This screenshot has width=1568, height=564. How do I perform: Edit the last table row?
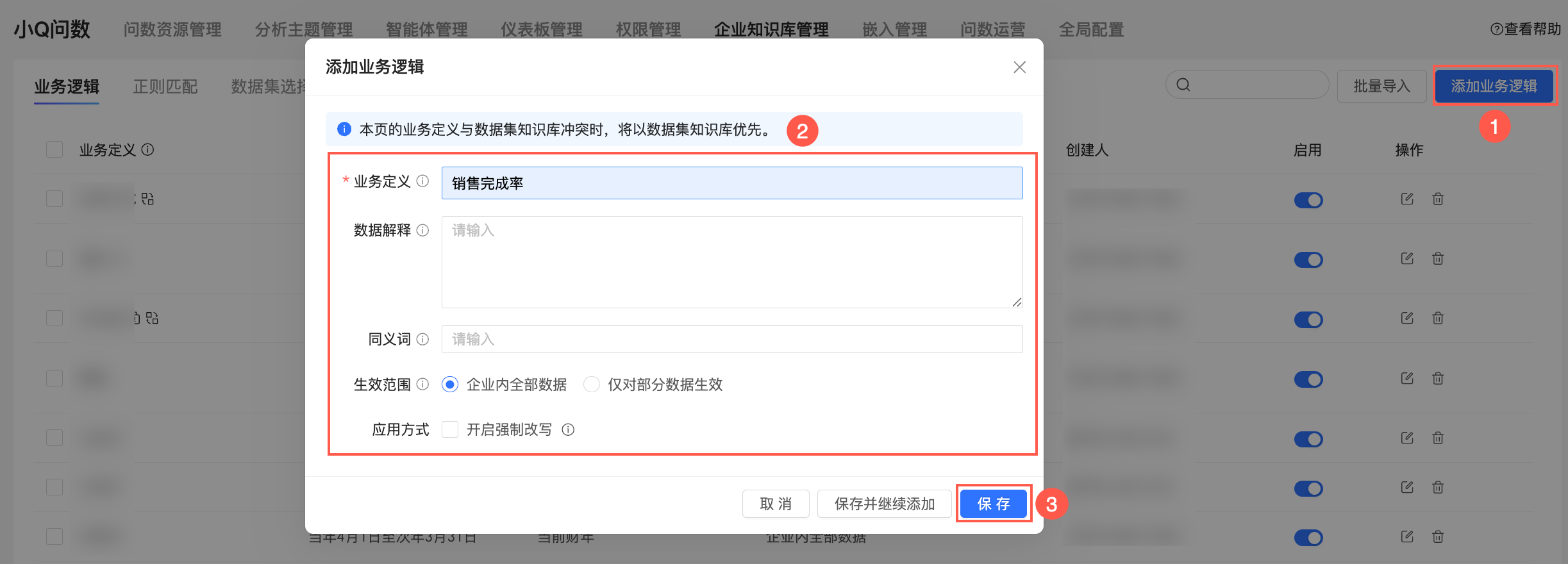click(x=1407, y=536)
